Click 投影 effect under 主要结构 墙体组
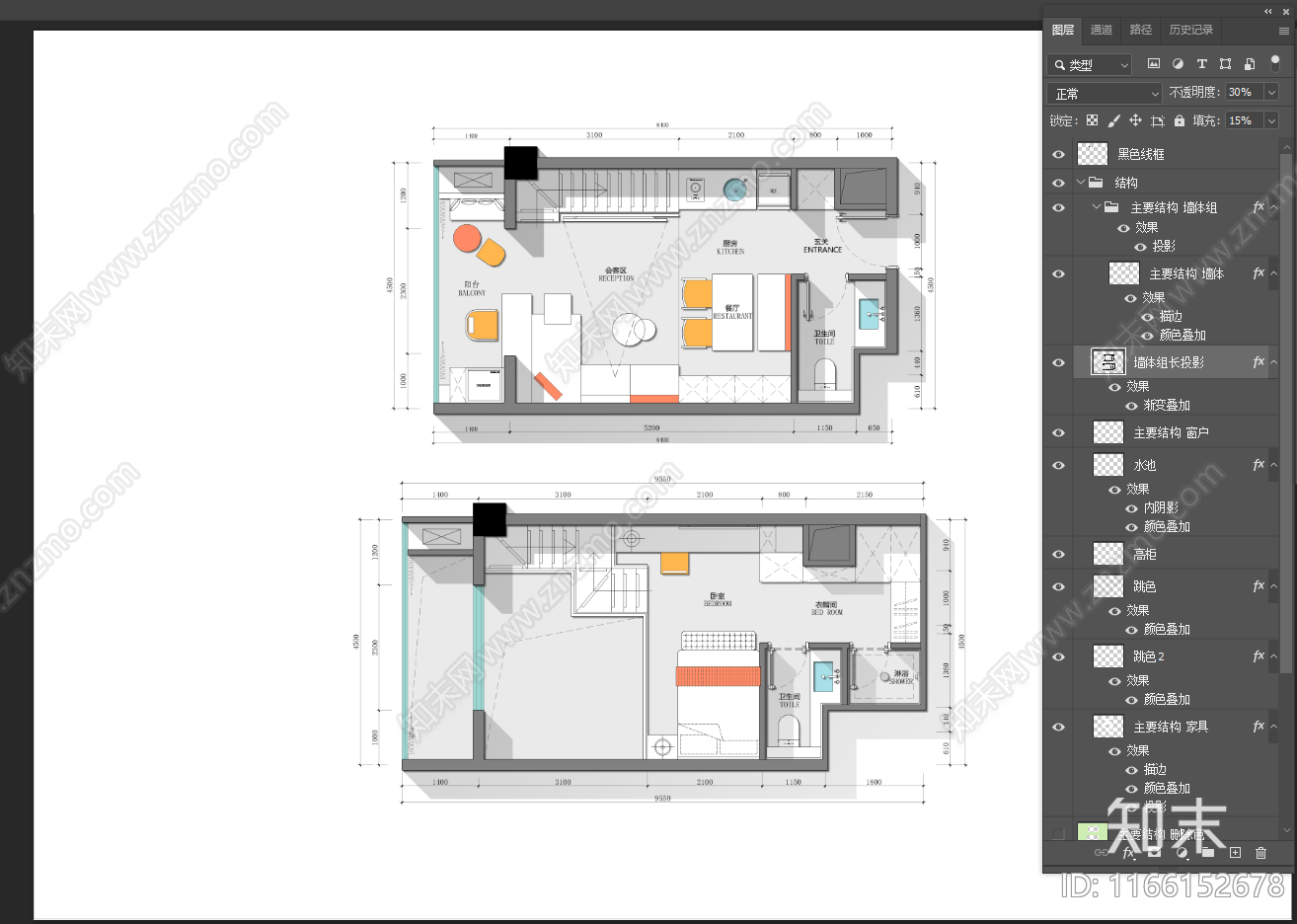The height and width of the screenshot is (924, 1297). pos(1164,247)
